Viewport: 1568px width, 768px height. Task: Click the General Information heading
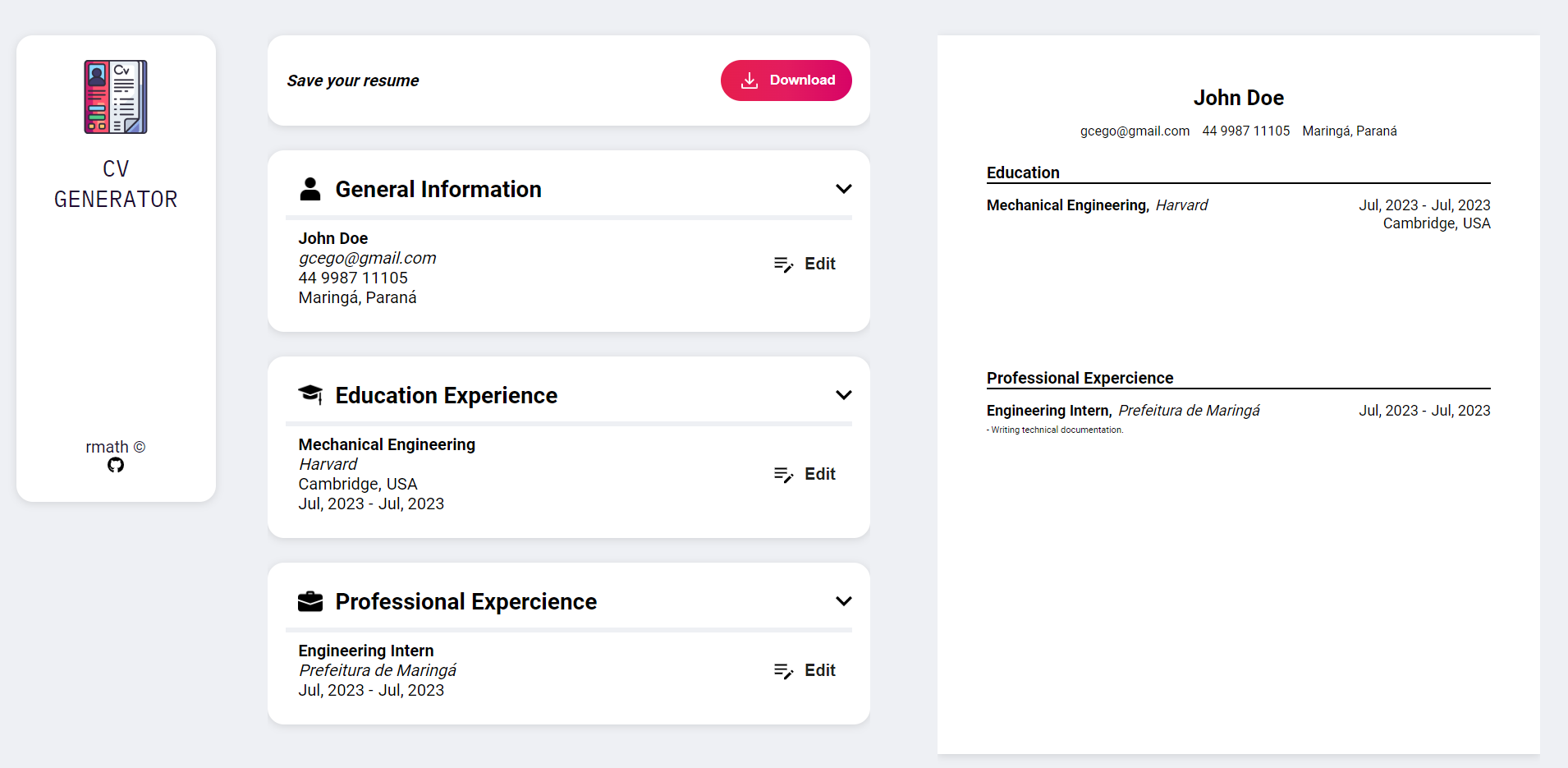[x=438, y=189]
